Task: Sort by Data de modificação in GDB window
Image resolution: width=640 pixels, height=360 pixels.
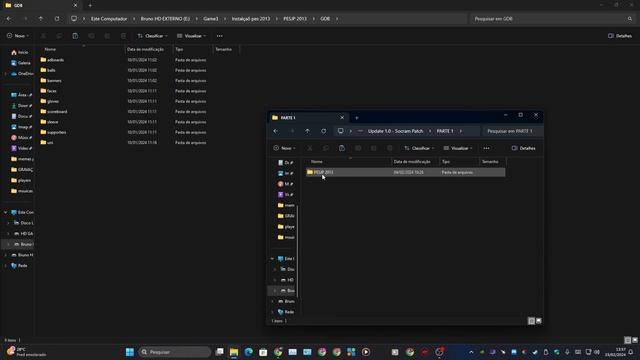Action: tap(145, 49)
